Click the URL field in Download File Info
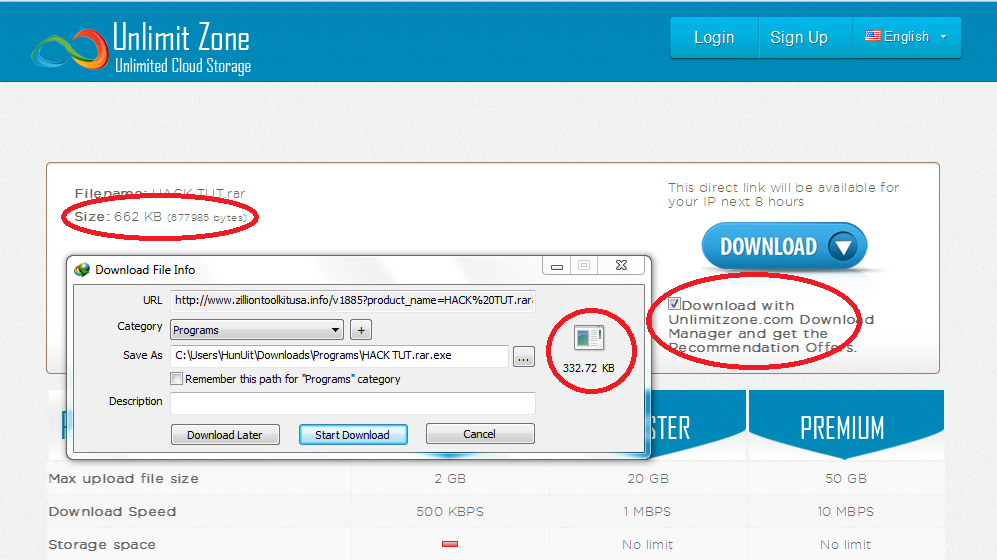 click(x=353, y=300)
